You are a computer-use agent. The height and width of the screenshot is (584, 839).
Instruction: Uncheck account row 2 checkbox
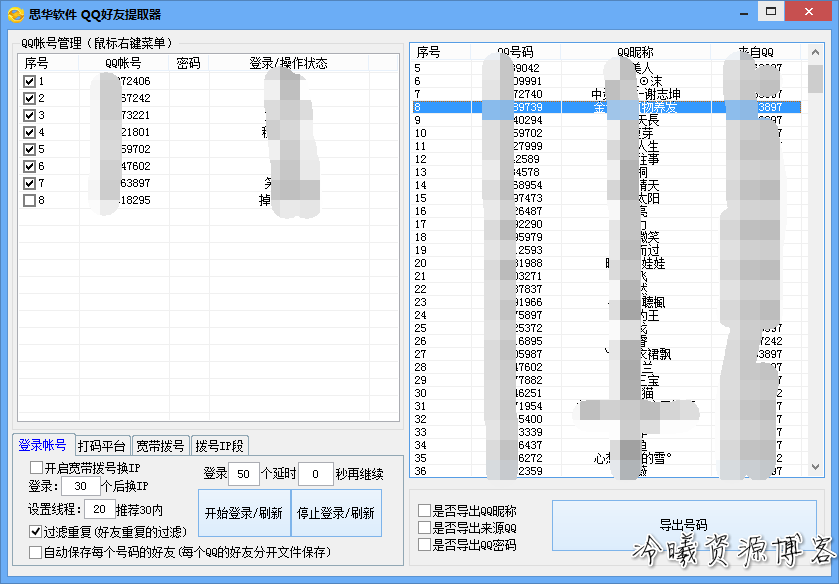(29, 98)
